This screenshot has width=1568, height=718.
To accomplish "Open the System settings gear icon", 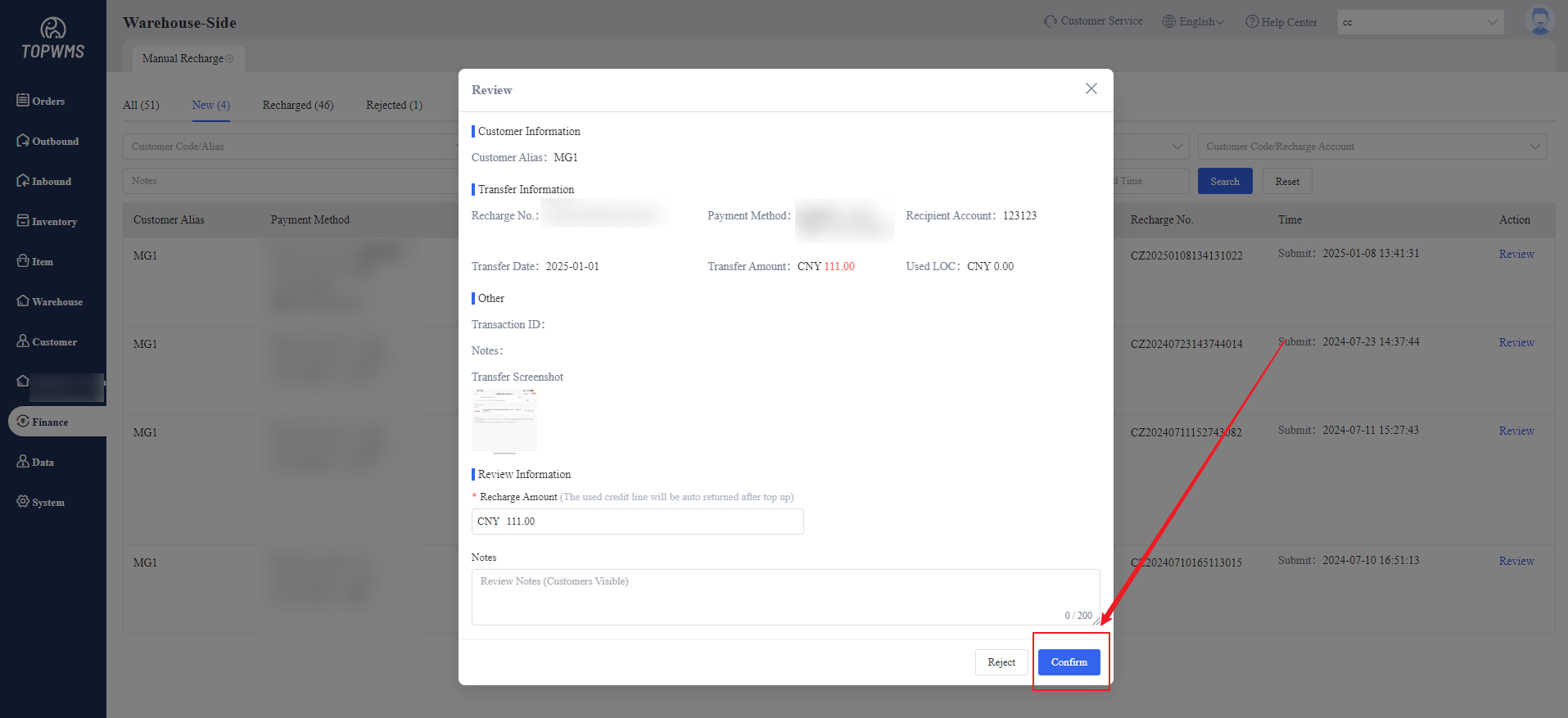I will (x=23, y=502).
